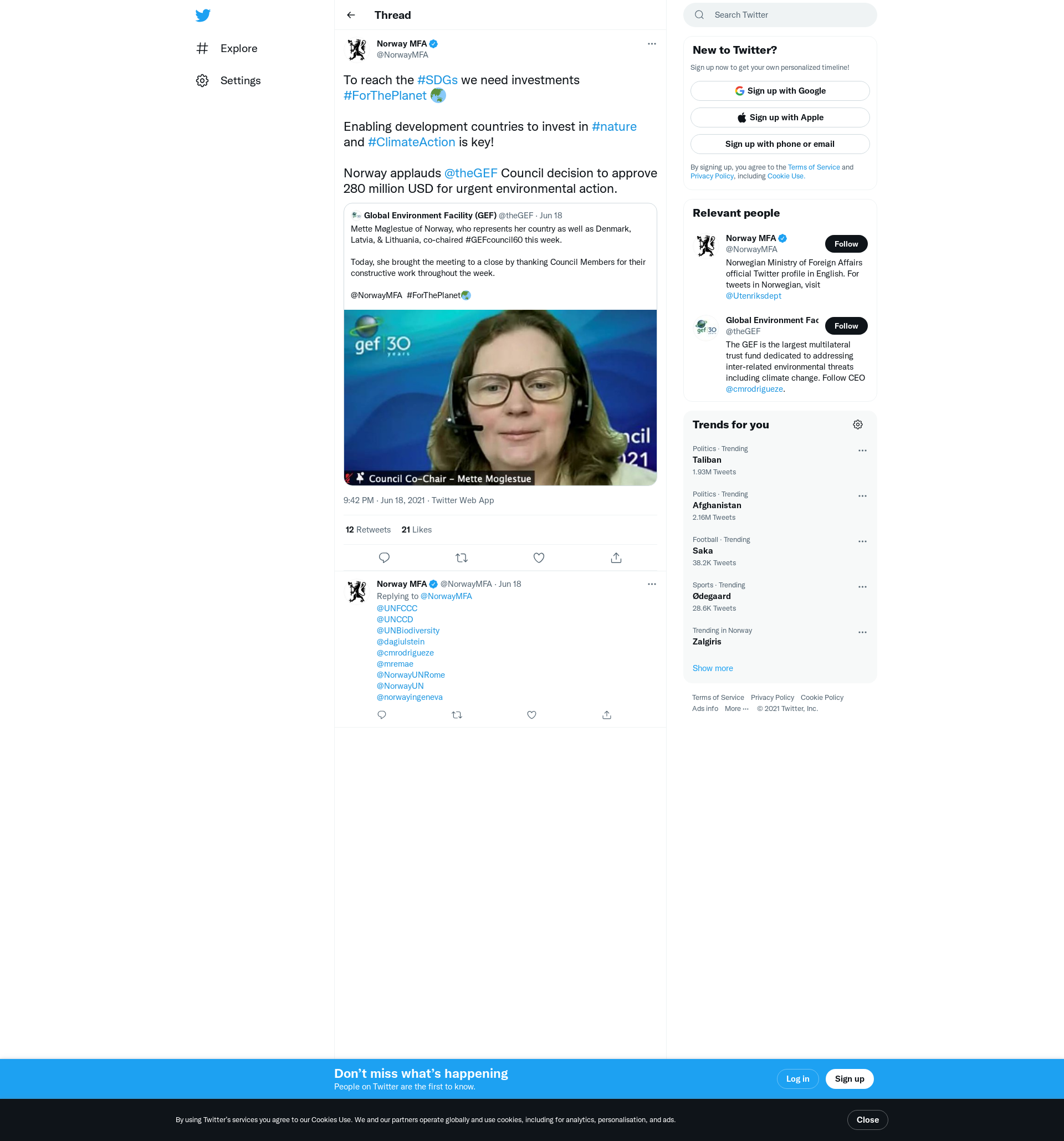Image resolution: width=1064 pixels, height=1141 pixels.
Task: Open the Mette Moglestue tweet photo
Action: pyautogui.click(x=500, y=398)
